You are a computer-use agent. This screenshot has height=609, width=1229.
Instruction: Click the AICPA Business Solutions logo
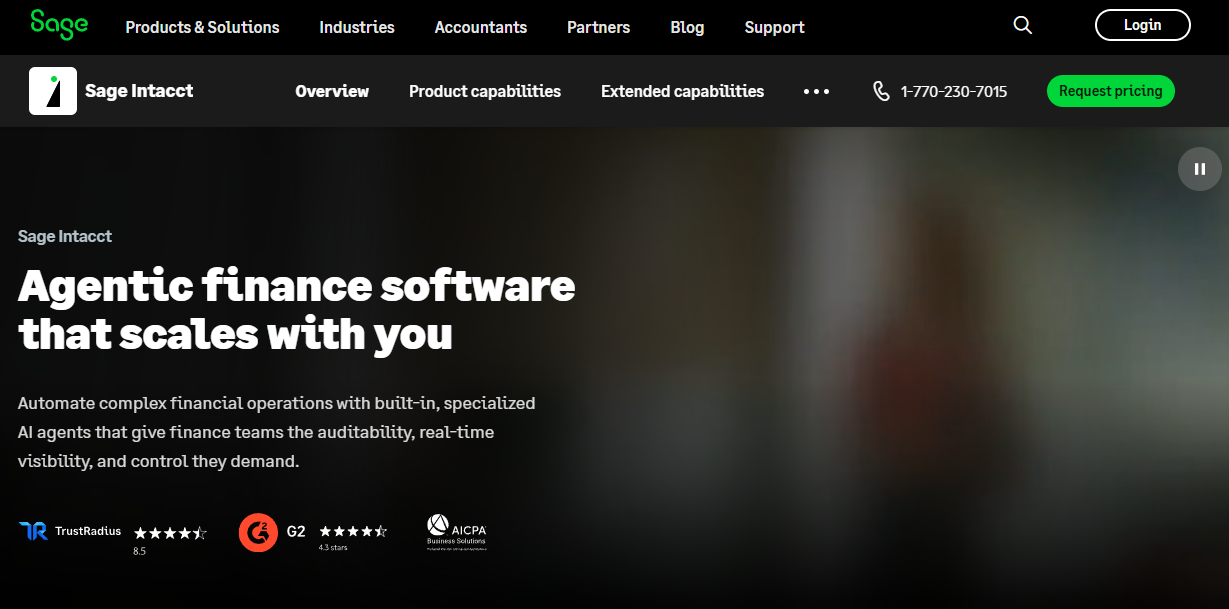coord(456,532)
